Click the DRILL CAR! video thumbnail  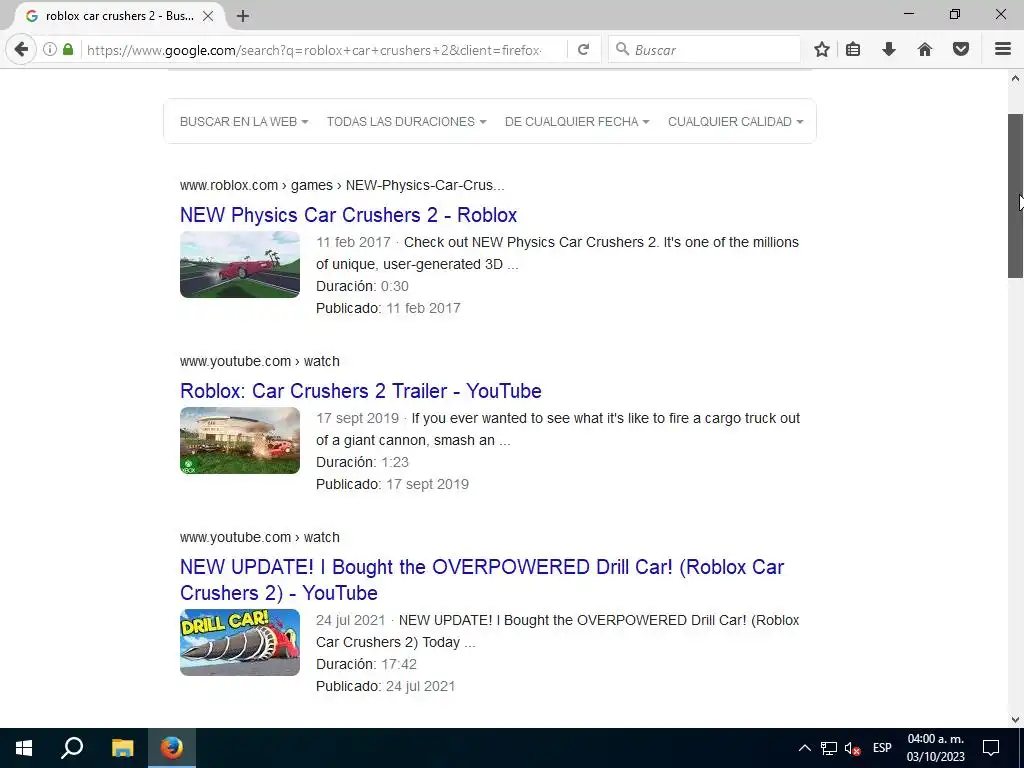pyautogui.click(x=240, y=642)
